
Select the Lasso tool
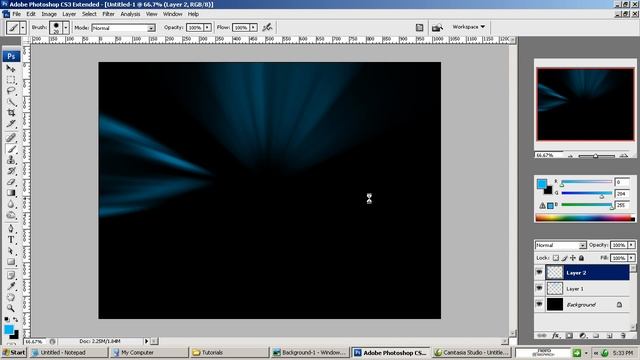tap(11, 91)
